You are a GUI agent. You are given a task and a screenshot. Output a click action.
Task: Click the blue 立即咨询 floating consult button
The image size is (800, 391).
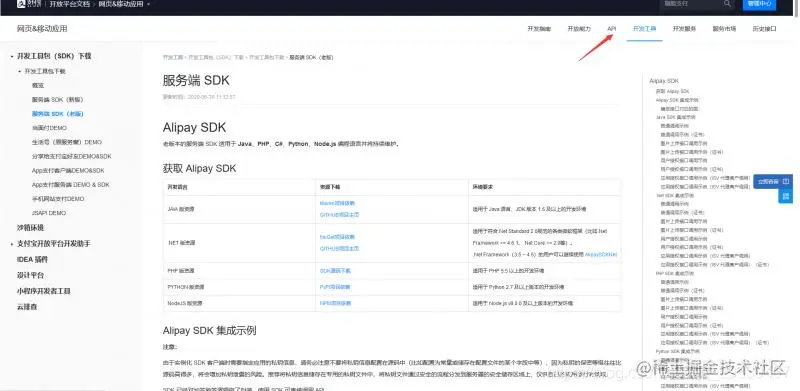773,181
